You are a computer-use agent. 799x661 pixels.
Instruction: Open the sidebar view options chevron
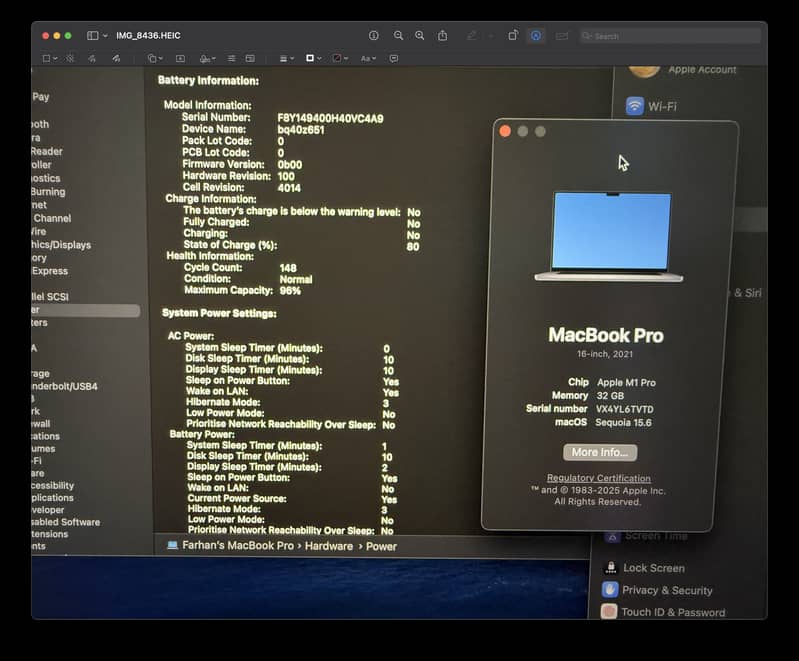click(105, 35)
